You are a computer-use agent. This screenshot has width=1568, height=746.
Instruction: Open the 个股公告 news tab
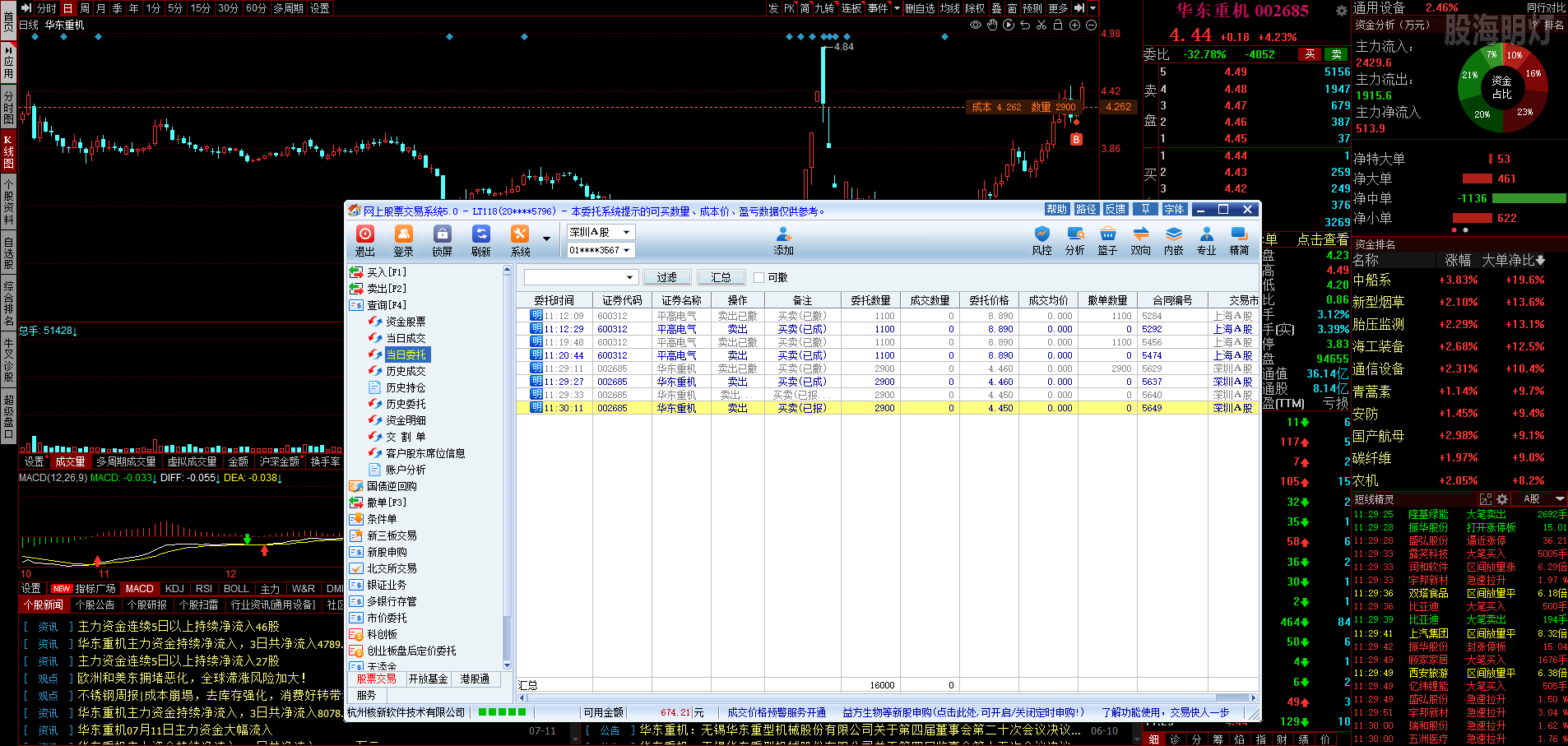(95, 605)
